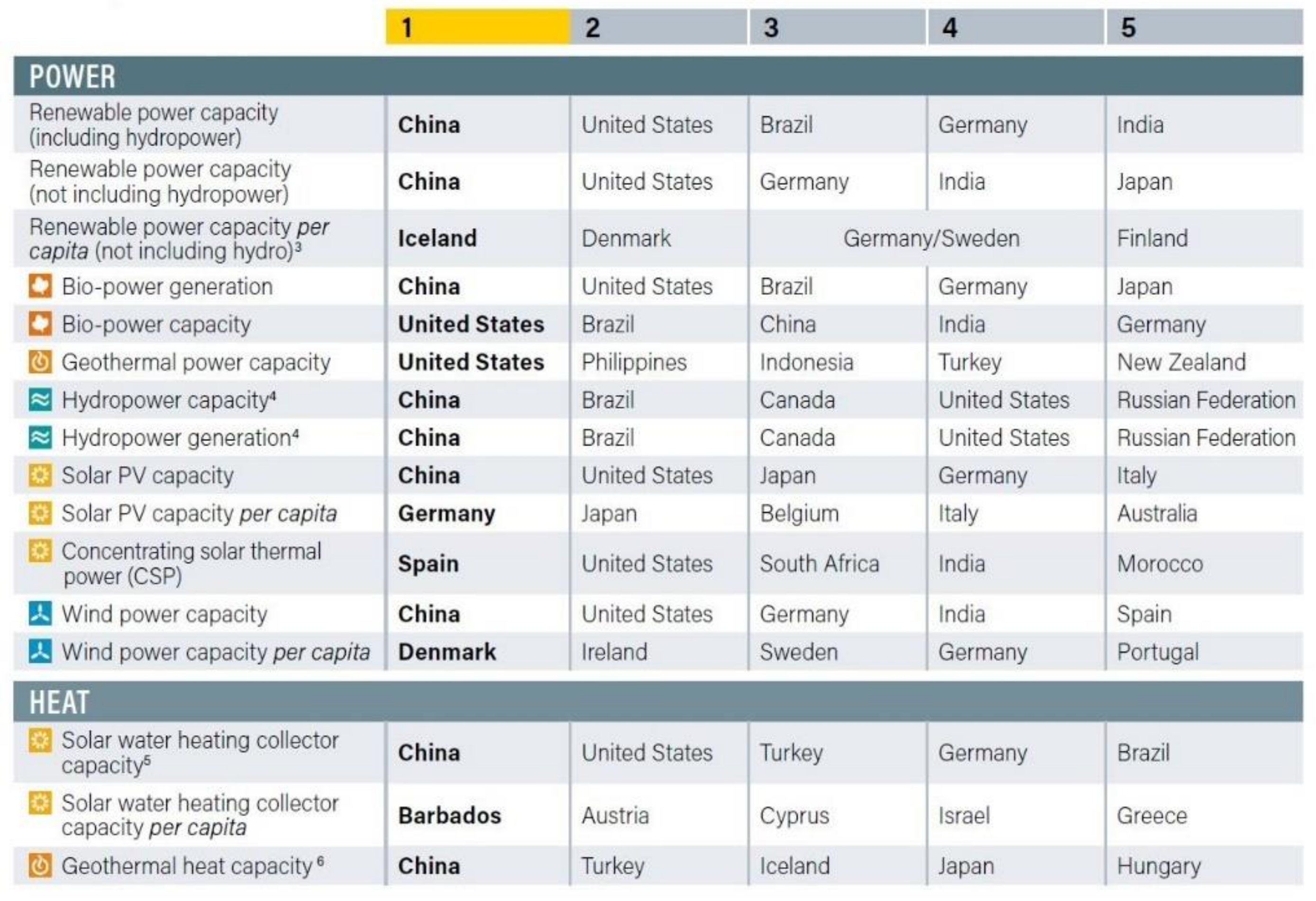
Task: Click the Wind power capacity turbine icon
Action: click(40, 614)
